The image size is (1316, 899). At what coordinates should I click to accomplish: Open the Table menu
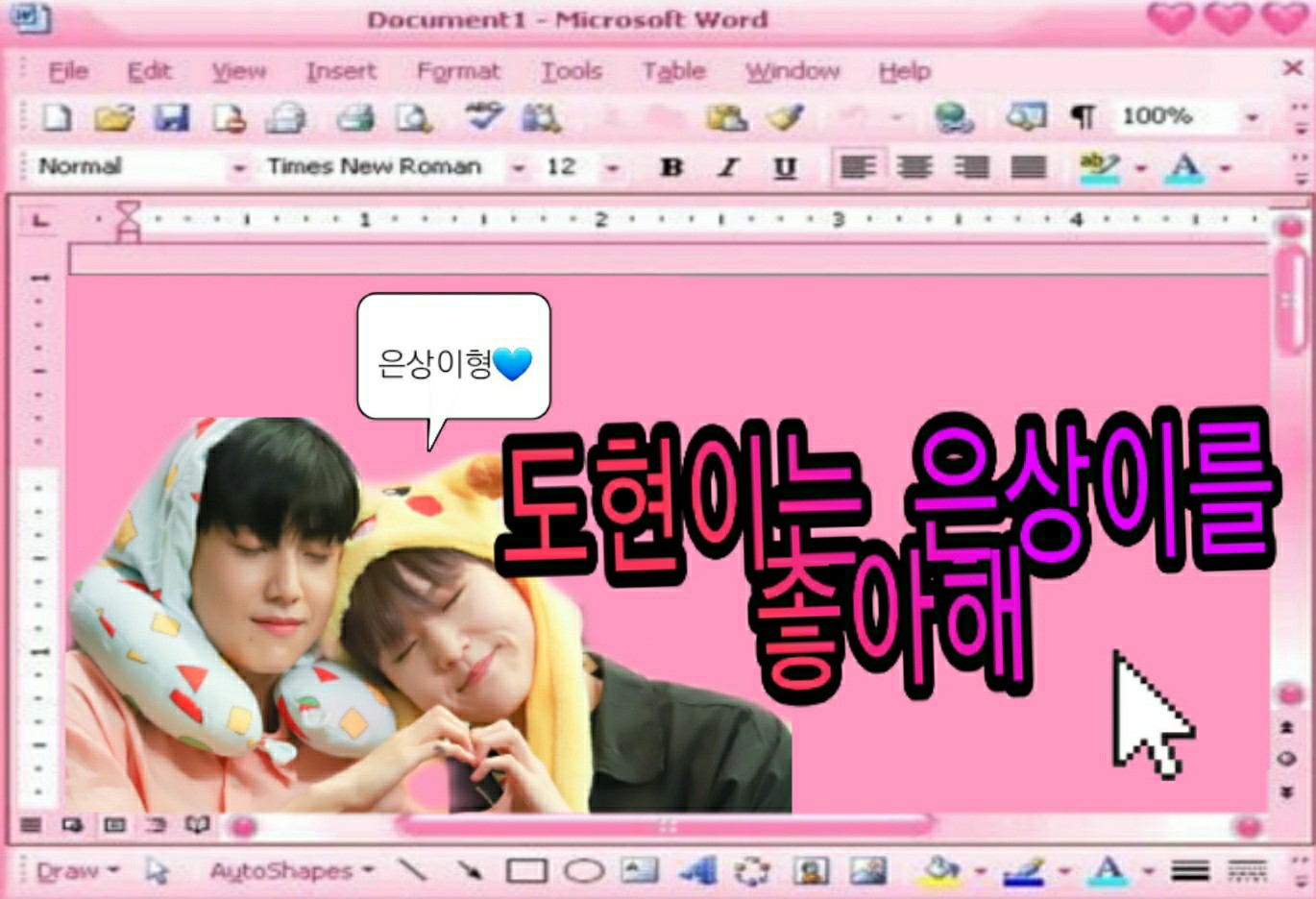[x=673, y=71]
